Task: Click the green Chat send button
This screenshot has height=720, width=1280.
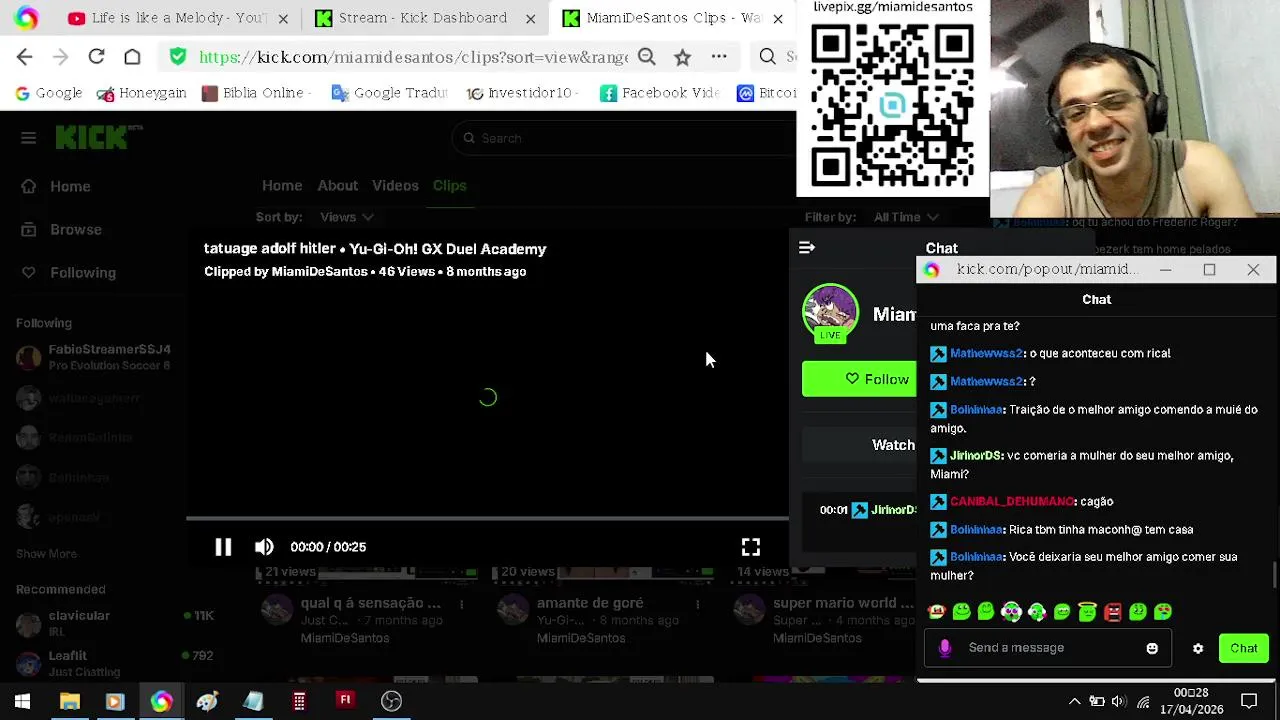Action: point(1244,648)
